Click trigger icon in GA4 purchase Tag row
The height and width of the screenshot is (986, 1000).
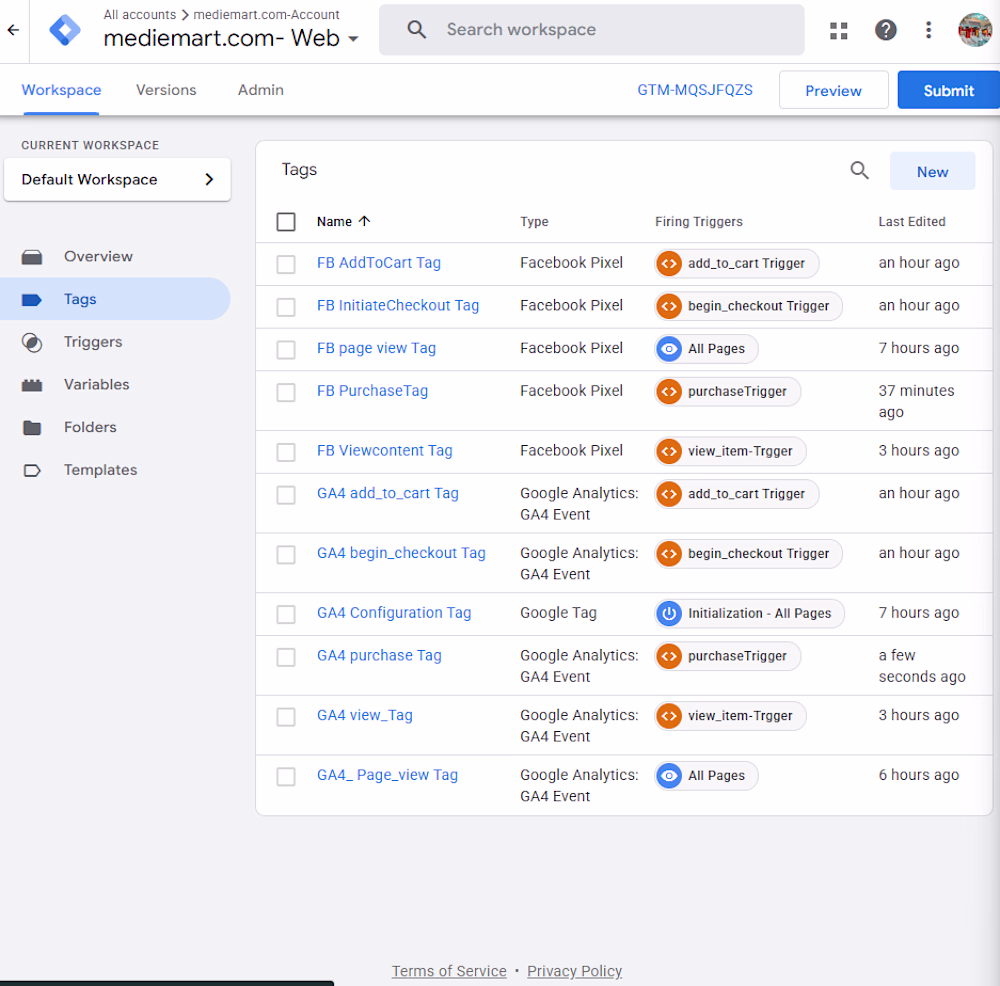point(669,656)
